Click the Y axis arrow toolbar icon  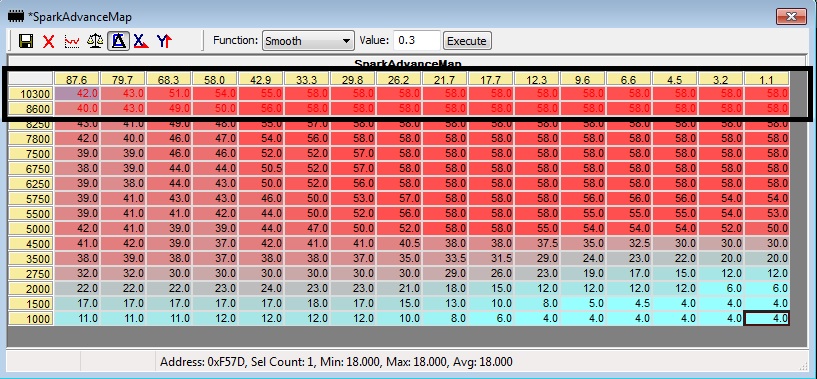point(164,41)
